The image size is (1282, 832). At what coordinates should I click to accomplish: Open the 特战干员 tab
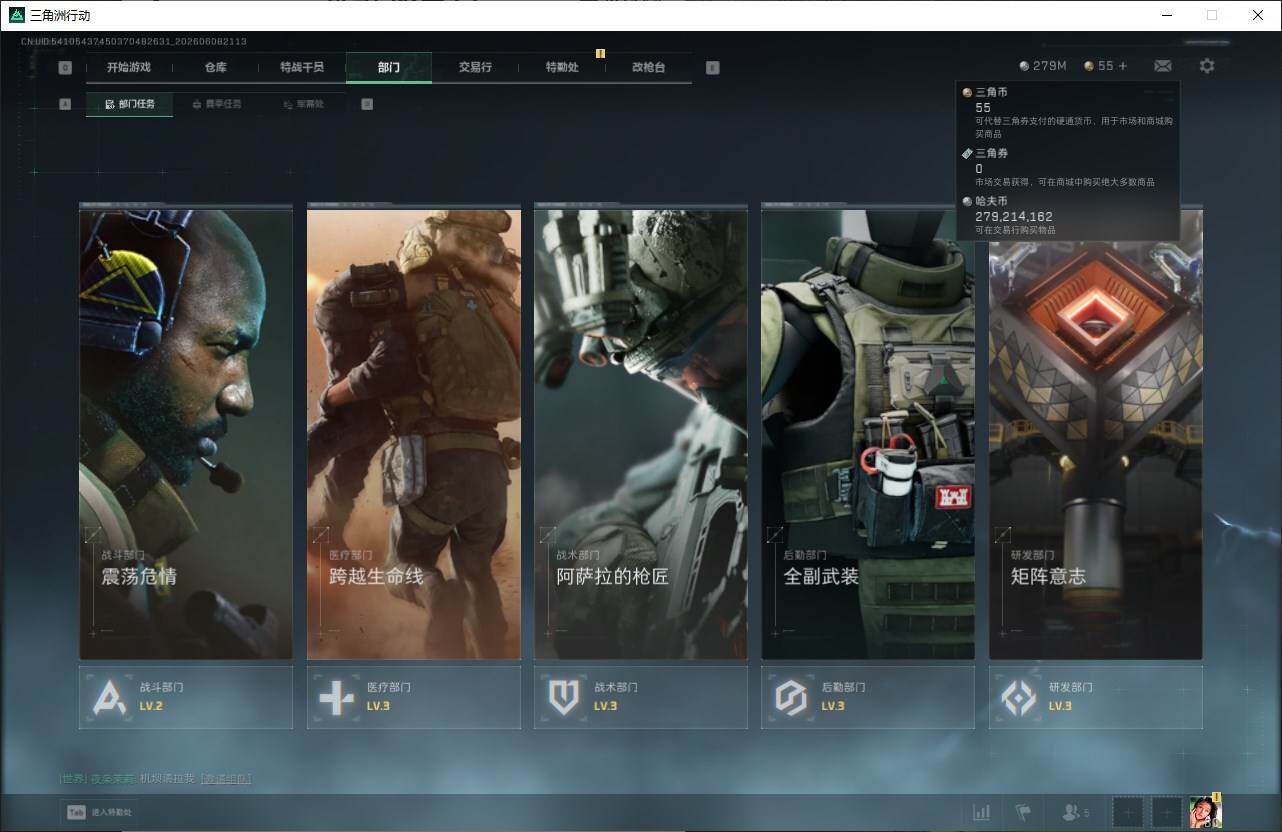coord(302,67)
